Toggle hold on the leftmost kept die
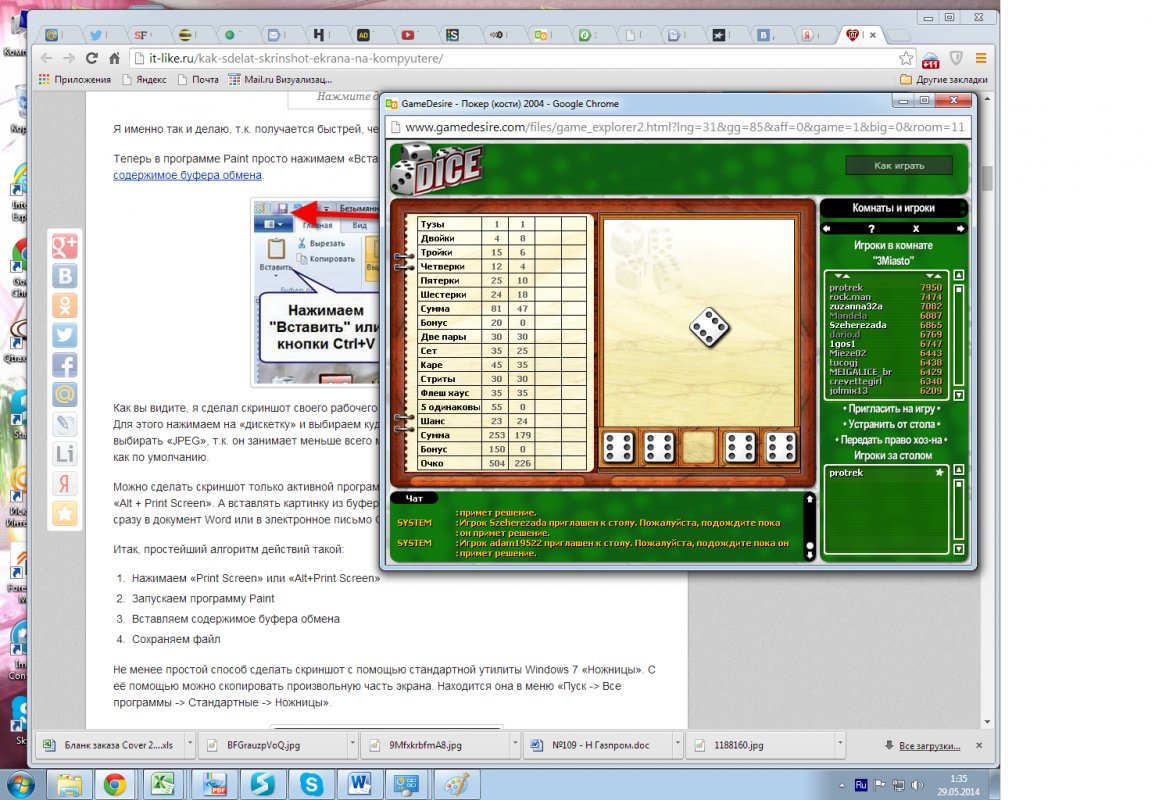The width and height of the screenshot is (1166, 800). [x=618, y=447]
